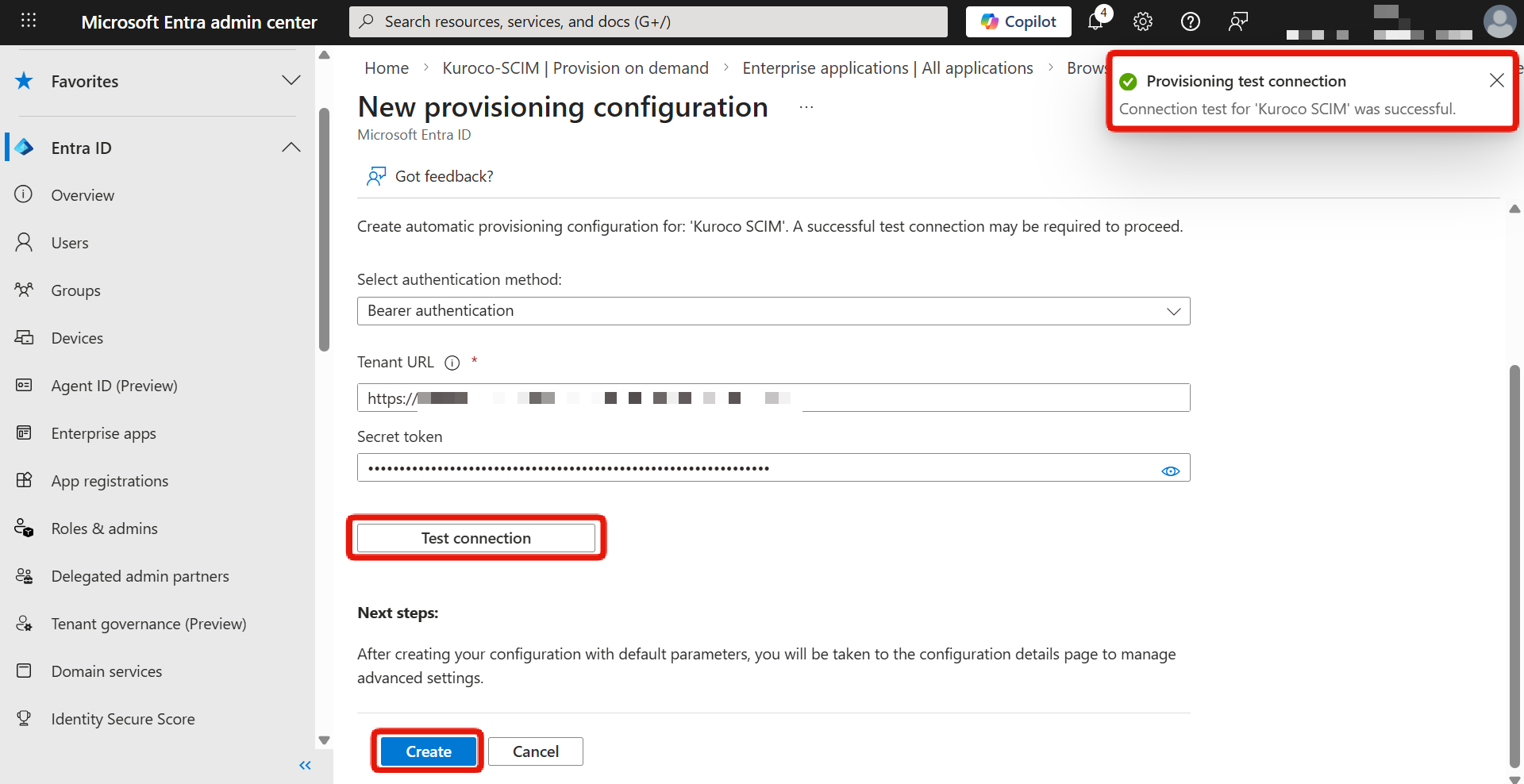The width and height of the screenshot is (1524, 784).
Task: Open the notifications bell icon
Action: 1096,21
